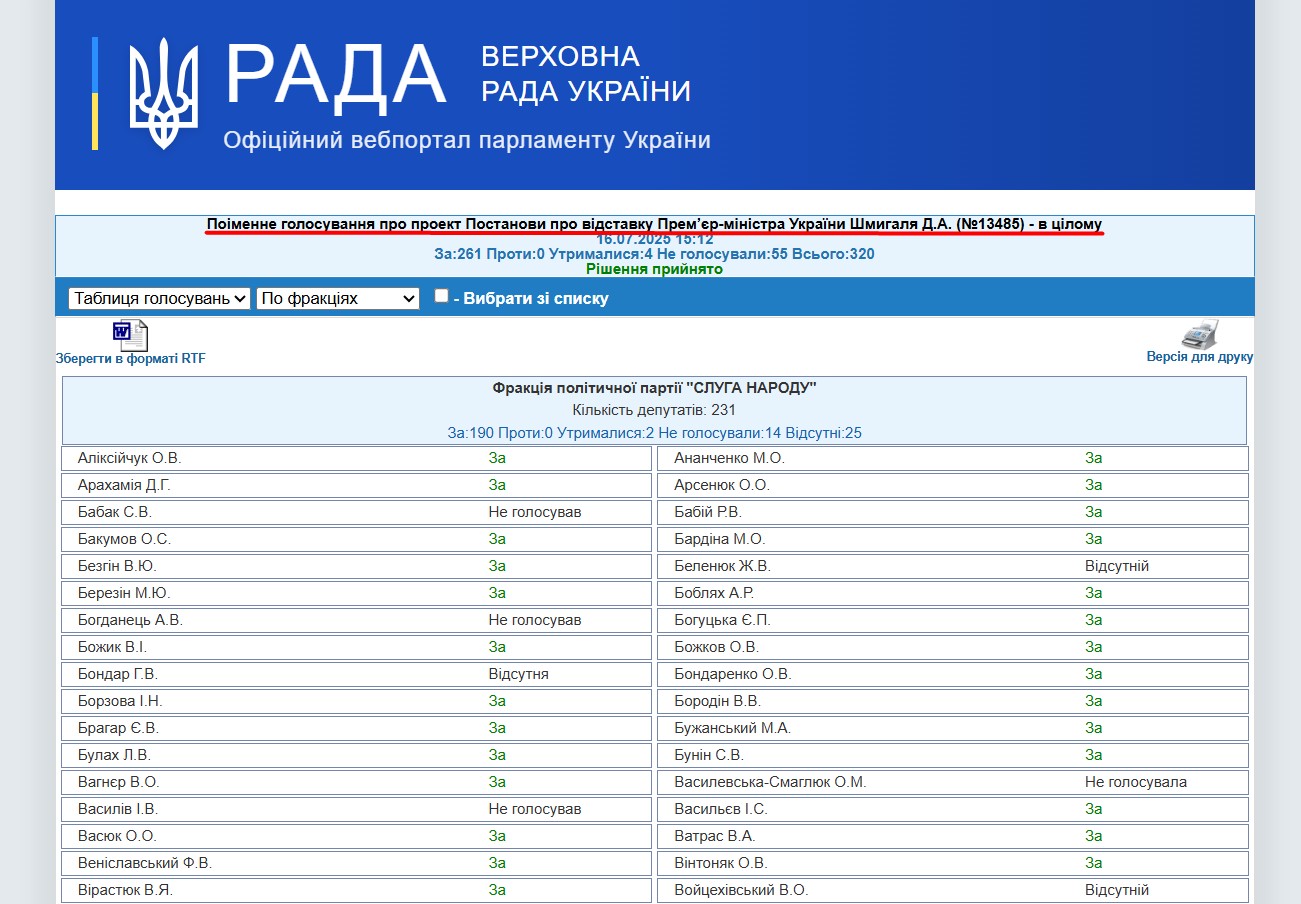1301x904 pixels.
Task: Select deputy Беленюк Ж.В.
Action: click(x=723, y=566)
